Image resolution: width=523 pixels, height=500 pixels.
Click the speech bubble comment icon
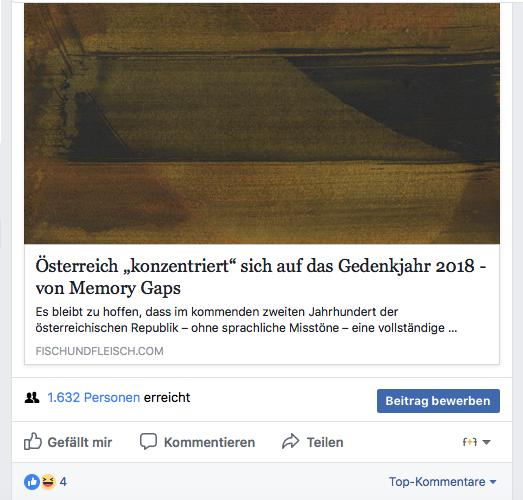pos(148,441)
